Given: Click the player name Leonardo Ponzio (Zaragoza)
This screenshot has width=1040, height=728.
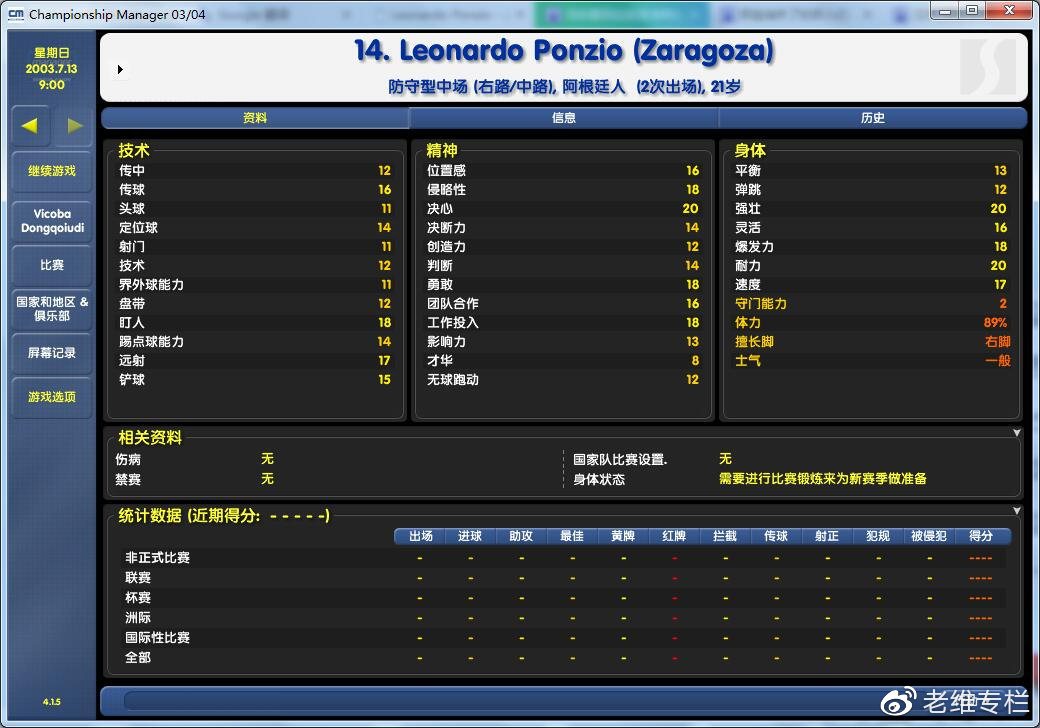Looking at the screenshot, I should point(564,50).
